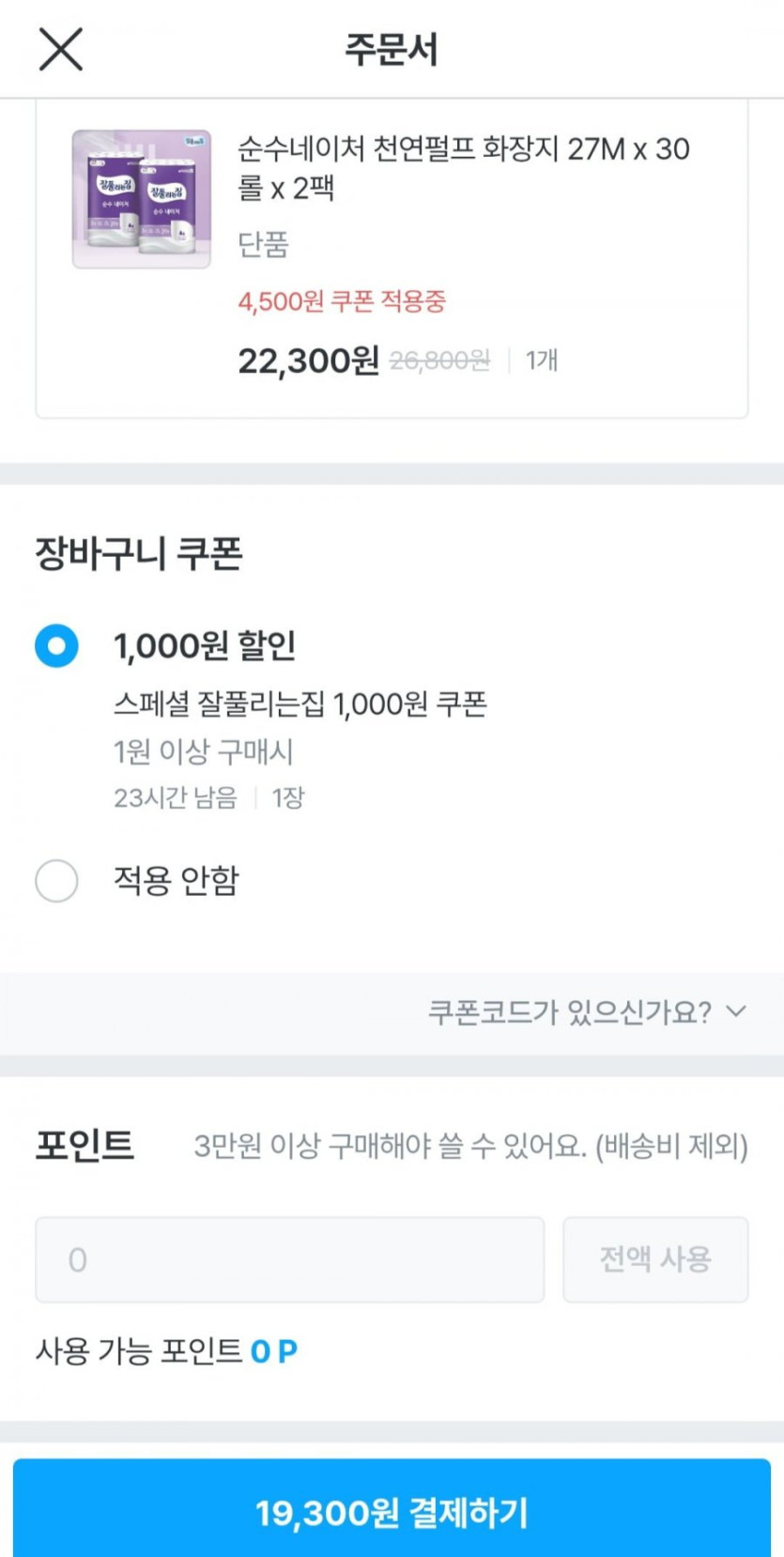Tap the blue 0 P available points value
The height and width of the screenshot is (1557, 784).
click(x=274, y=1351)
